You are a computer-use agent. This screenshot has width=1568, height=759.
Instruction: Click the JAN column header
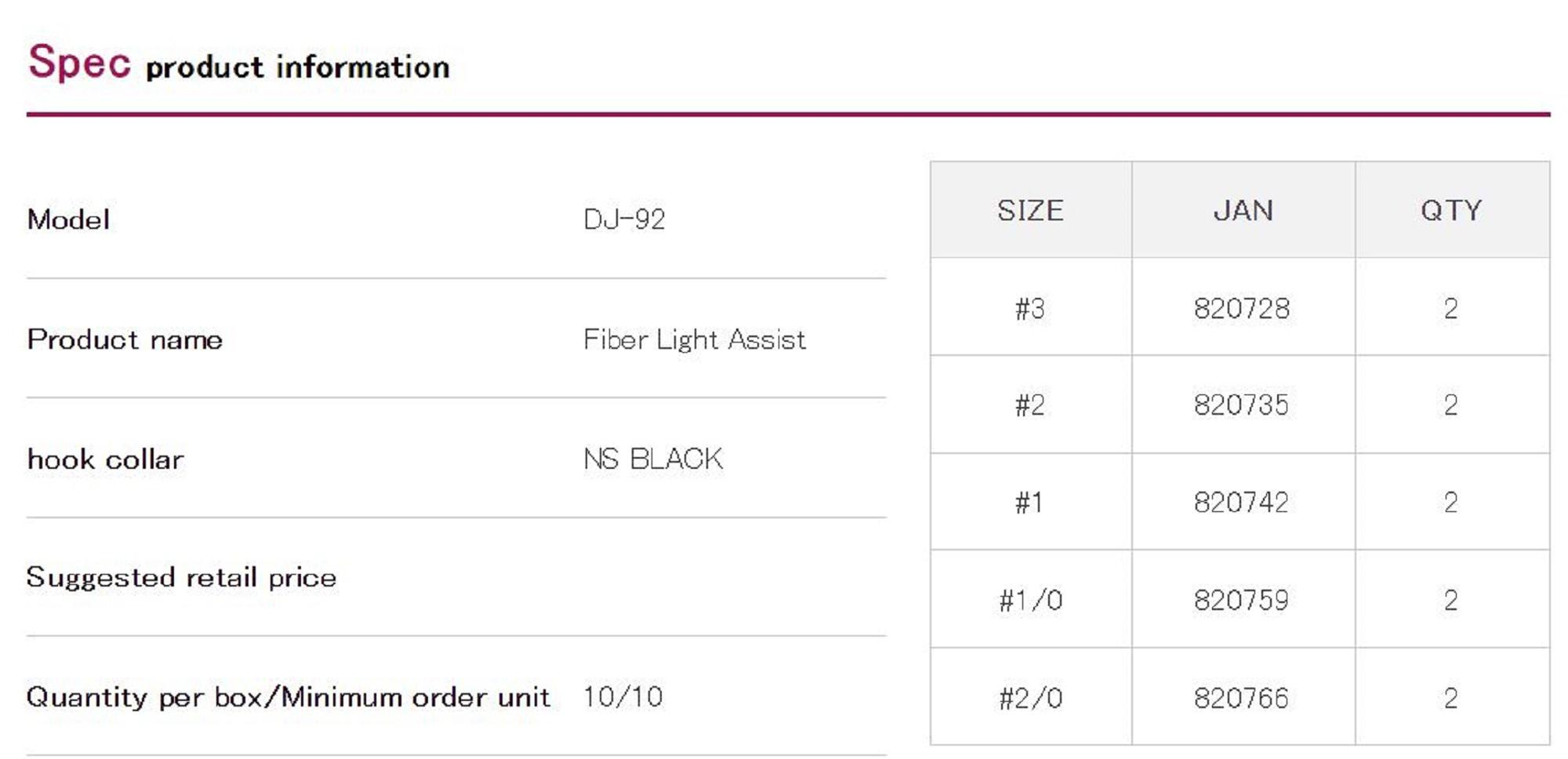pyautogui.click(x=1243, y=211)
